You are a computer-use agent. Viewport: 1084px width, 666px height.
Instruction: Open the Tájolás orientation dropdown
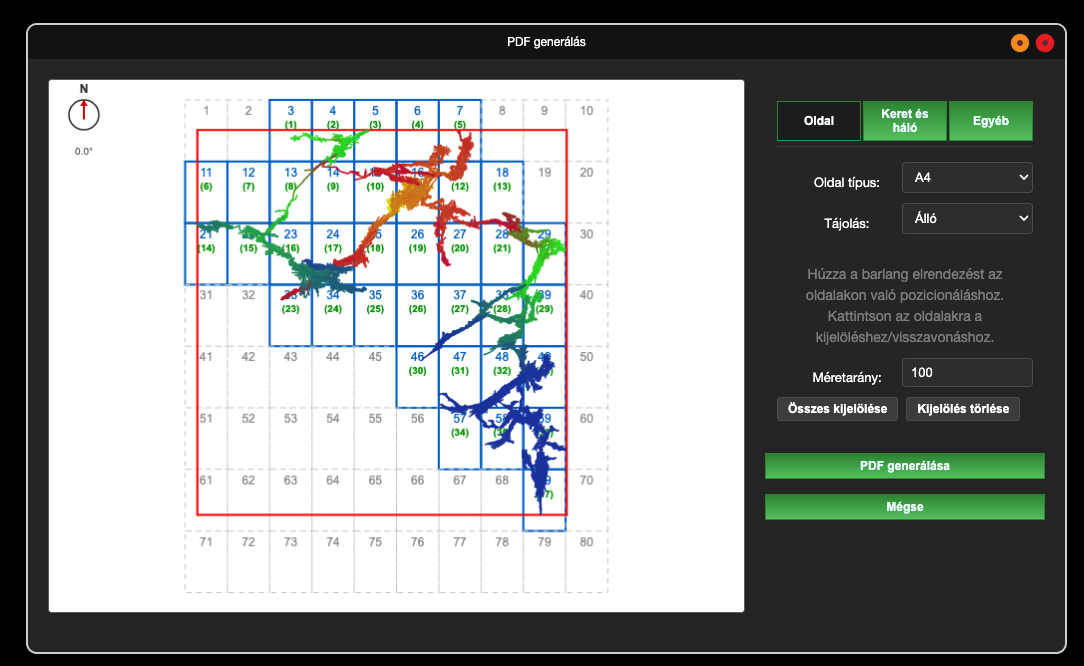(967, 218)
